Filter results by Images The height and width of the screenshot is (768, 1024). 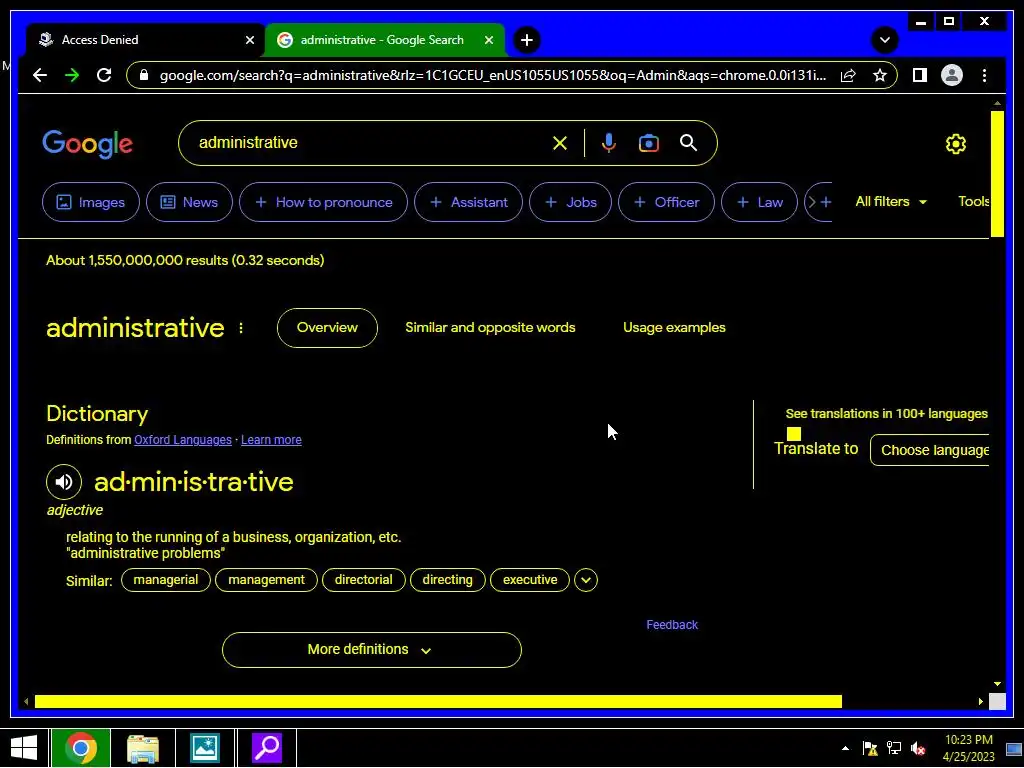91,202
